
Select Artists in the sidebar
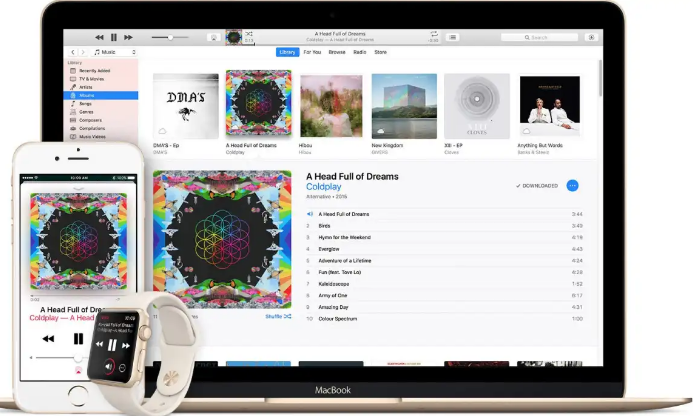pyautogui.click(x=101, y=87)
